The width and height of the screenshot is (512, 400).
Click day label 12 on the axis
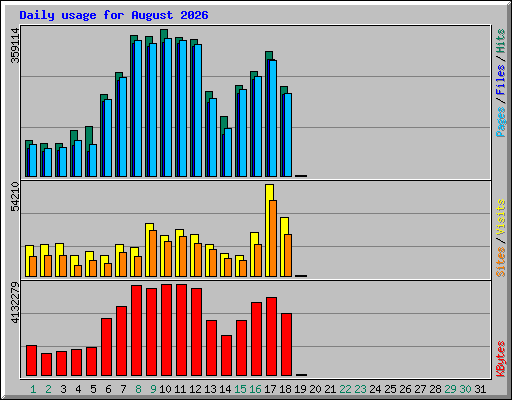[x=195, y=389]
